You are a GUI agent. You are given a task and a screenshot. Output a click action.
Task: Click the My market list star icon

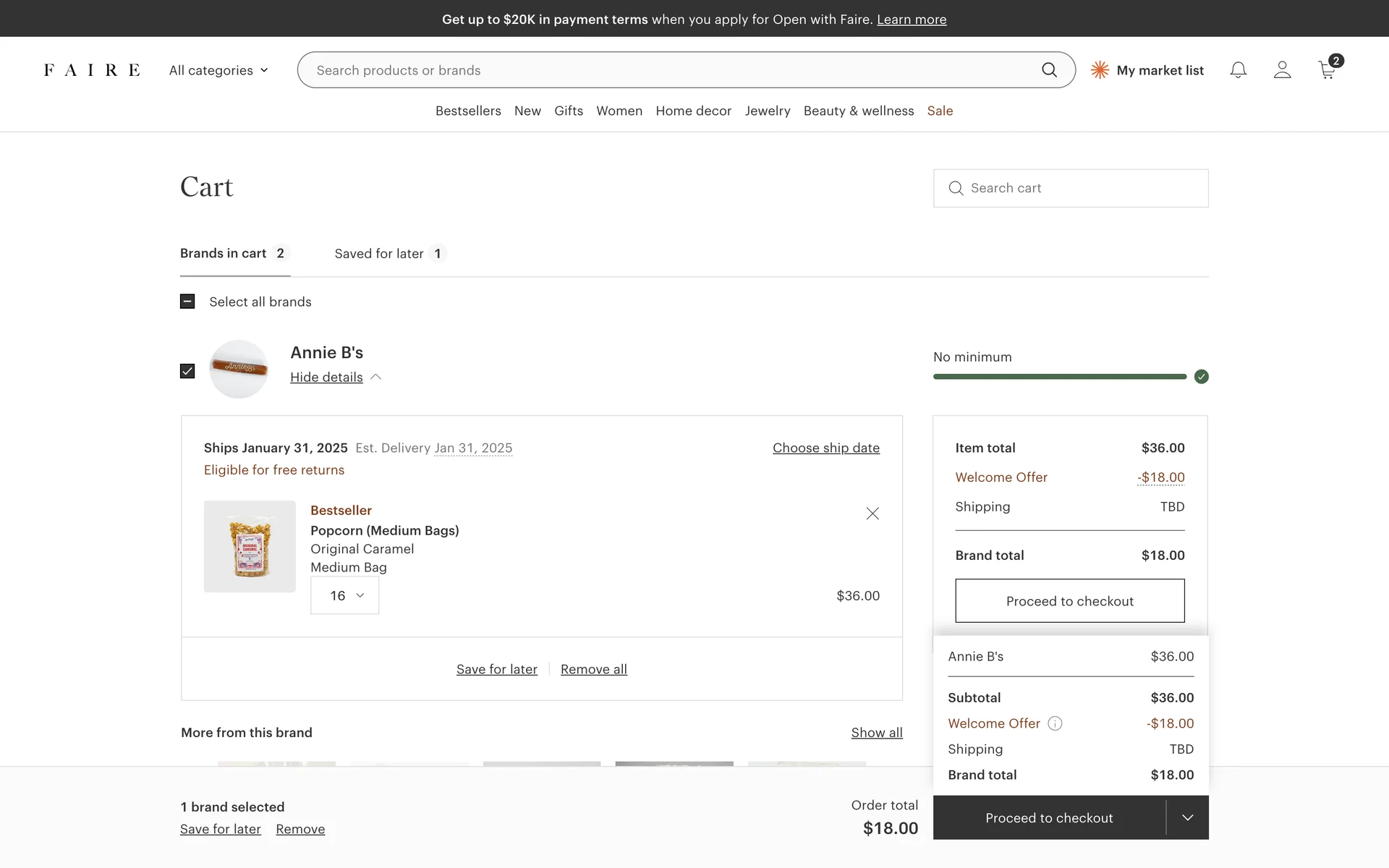[x=1100, y=70]
